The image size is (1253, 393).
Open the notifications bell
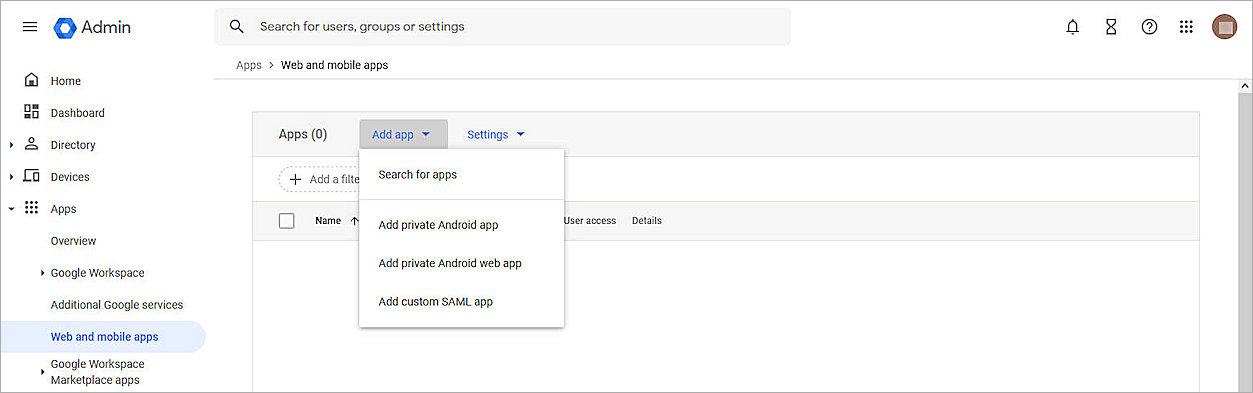(x=1073, y=27)
